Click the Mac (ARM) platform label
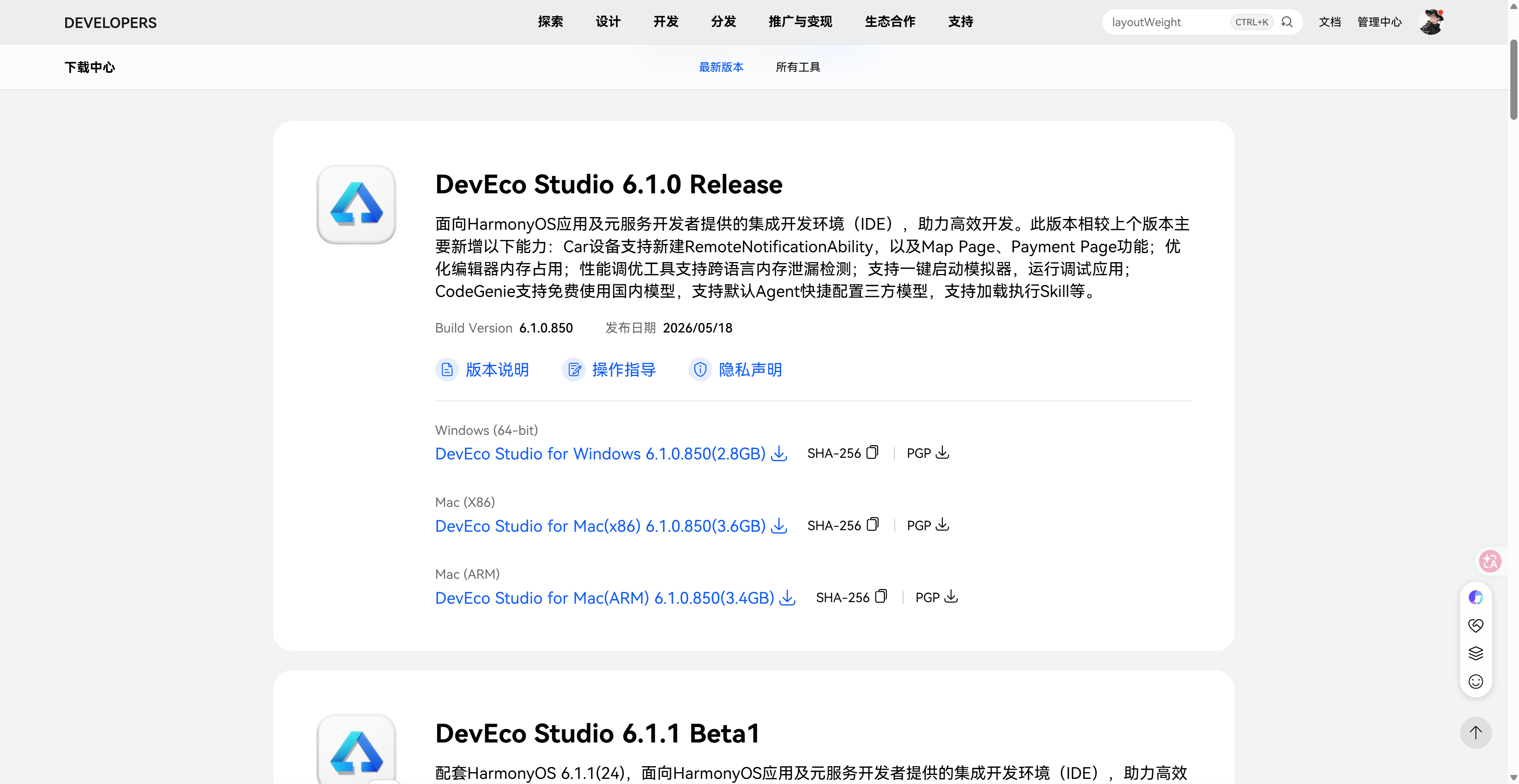The width and height of the screenshot is (1519, 784). 467,574
